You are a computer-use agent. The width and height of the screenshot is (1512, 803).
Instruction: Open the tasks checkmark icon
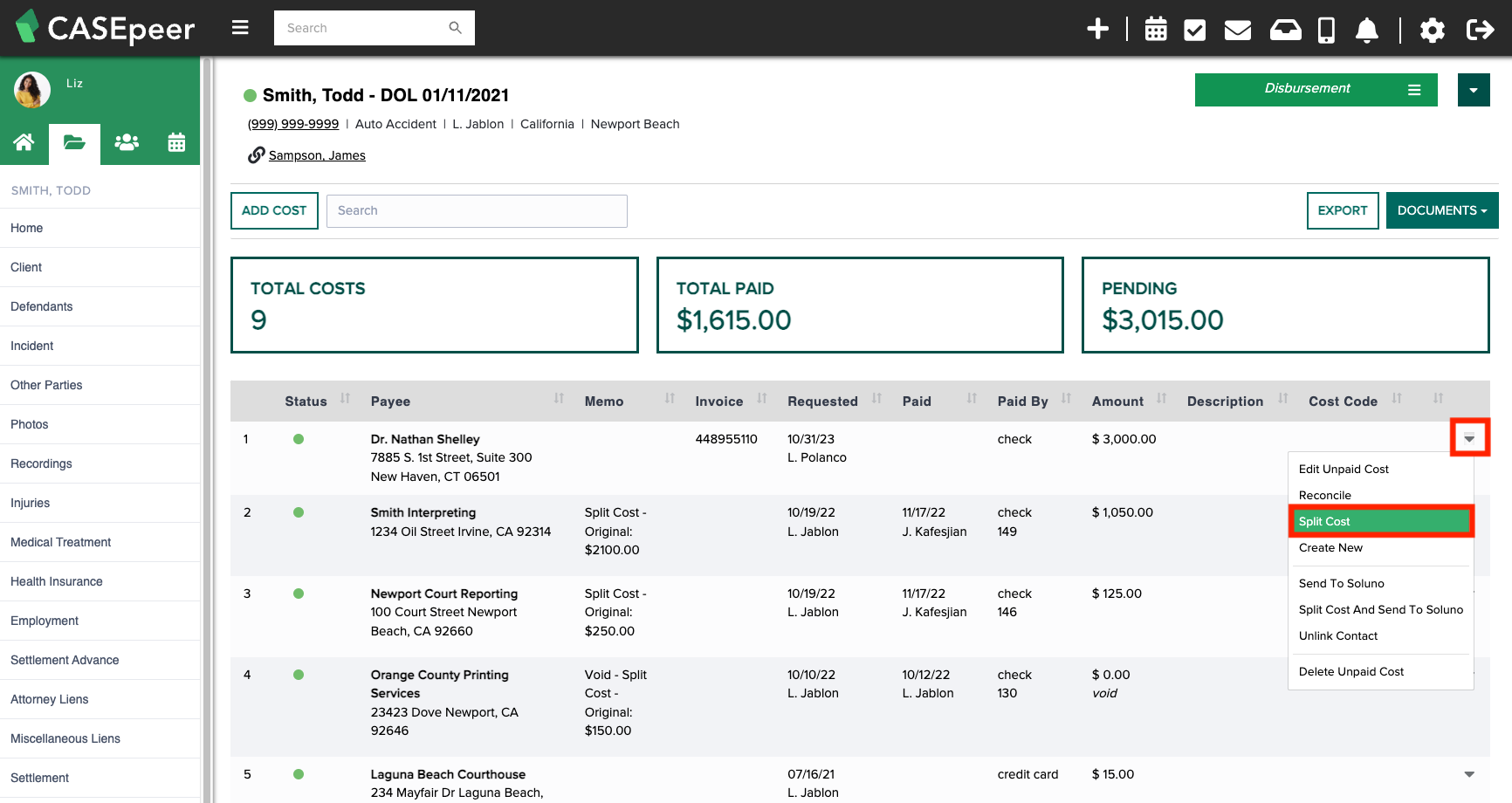pos(1195,29)
